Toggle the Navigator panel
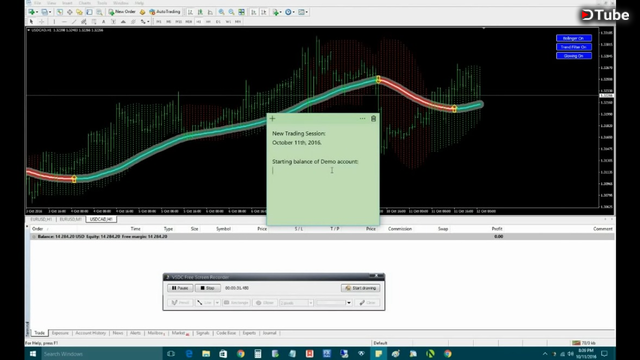 click(x=79, y=12)
